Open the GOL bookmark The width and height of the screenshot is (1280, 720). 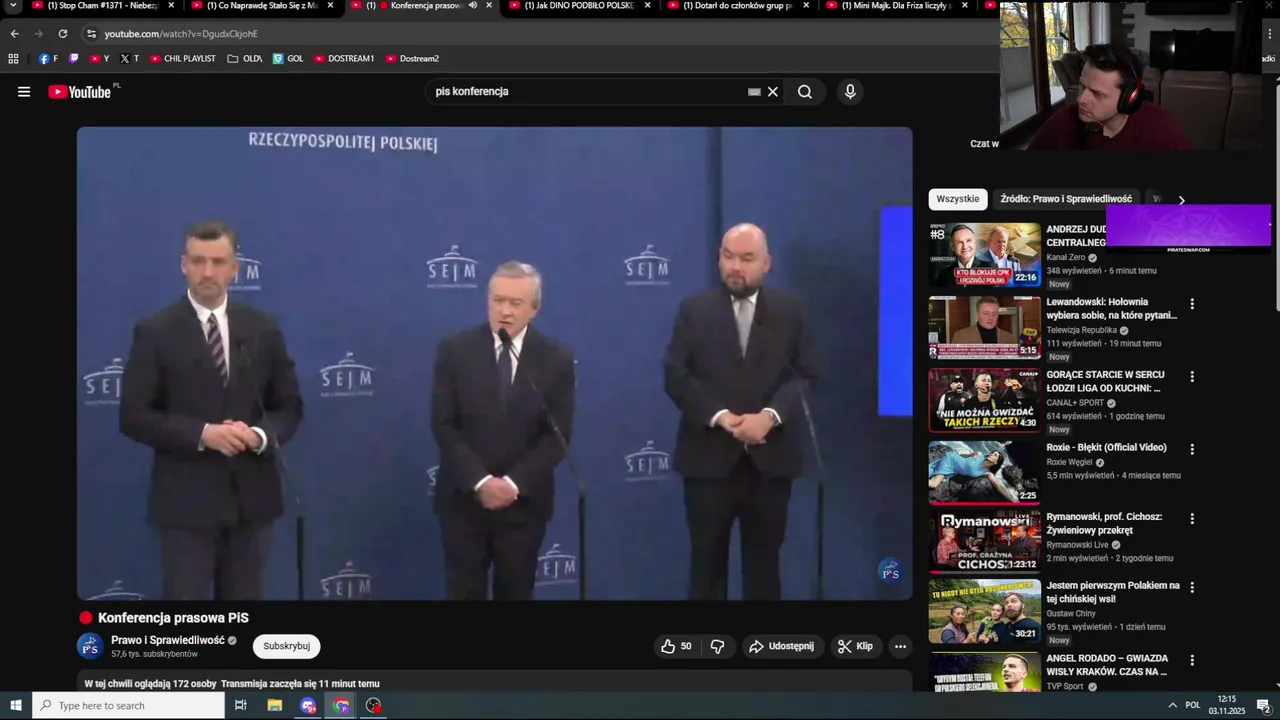pyautogui.click(x=288, y=58)
